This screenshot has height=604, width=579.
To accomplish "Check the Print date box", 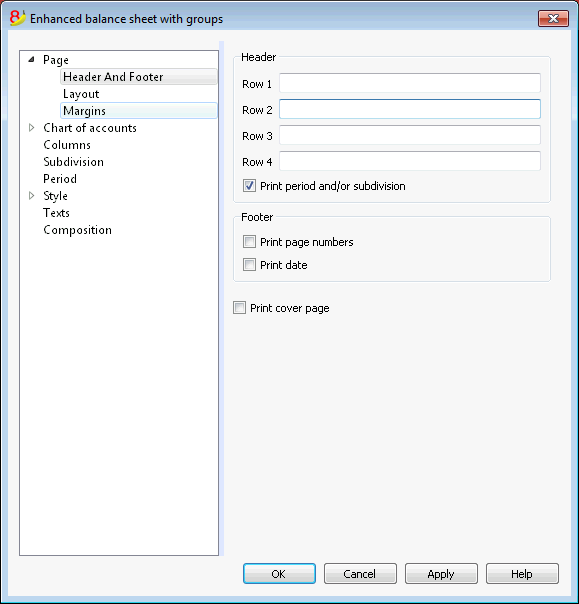I will 249,265.
